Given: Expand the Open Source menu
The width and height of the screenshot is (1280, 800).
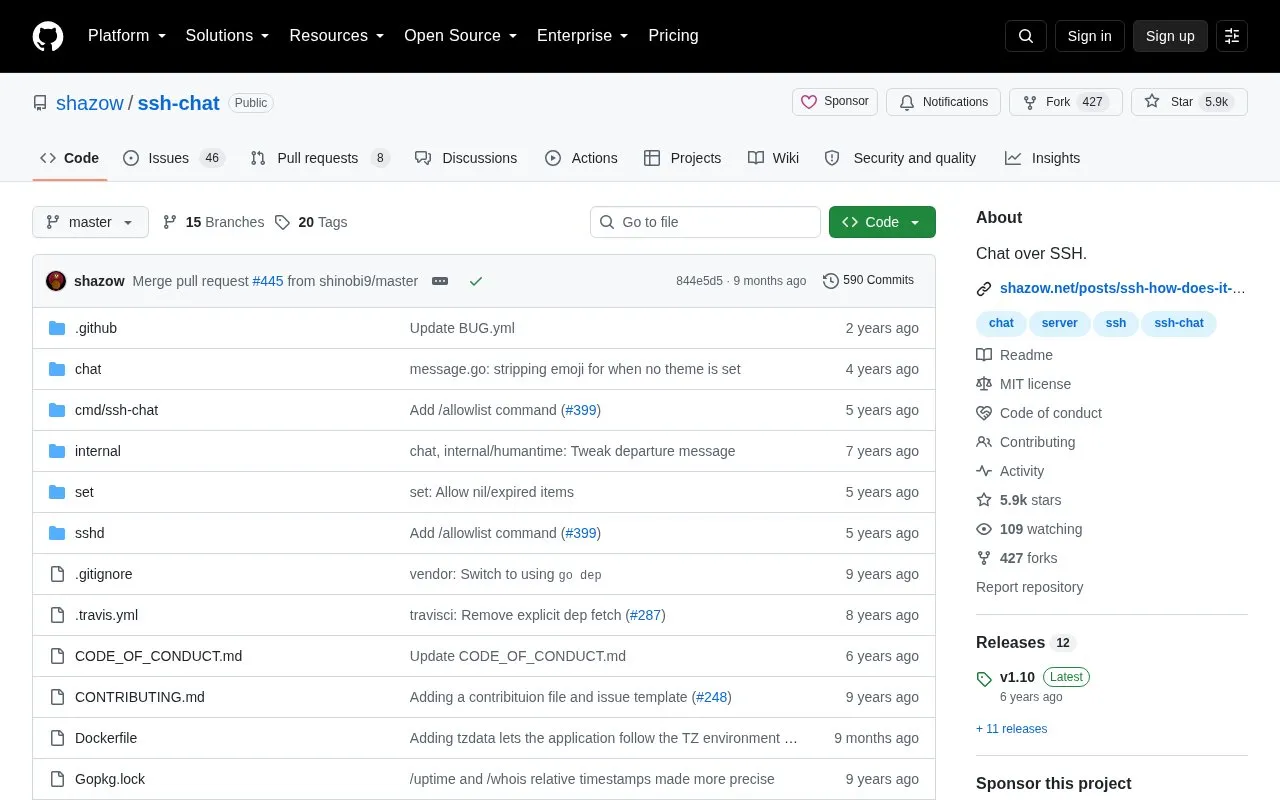Looking at the screenshot, I should [x=461, y=36].
